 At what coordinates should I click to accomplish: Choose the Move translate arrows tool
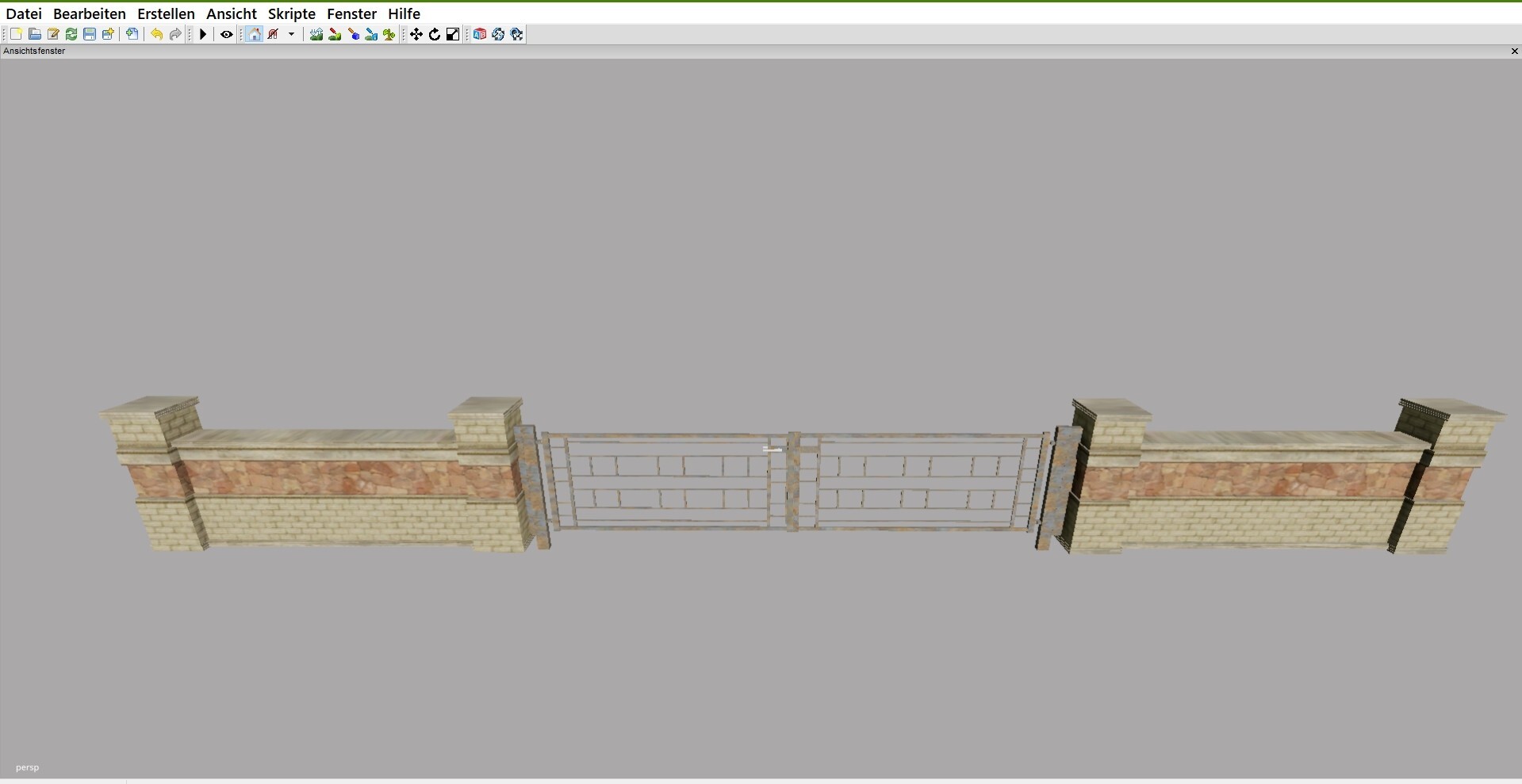click(416, 34)
